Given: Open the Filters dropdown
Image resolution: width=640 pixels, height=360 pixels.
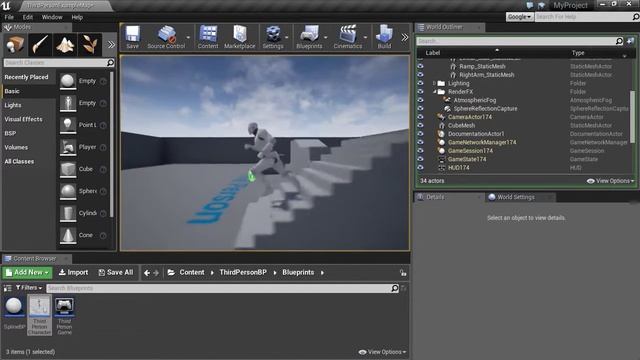Looking at the screenshot, I should pos(29,288).
